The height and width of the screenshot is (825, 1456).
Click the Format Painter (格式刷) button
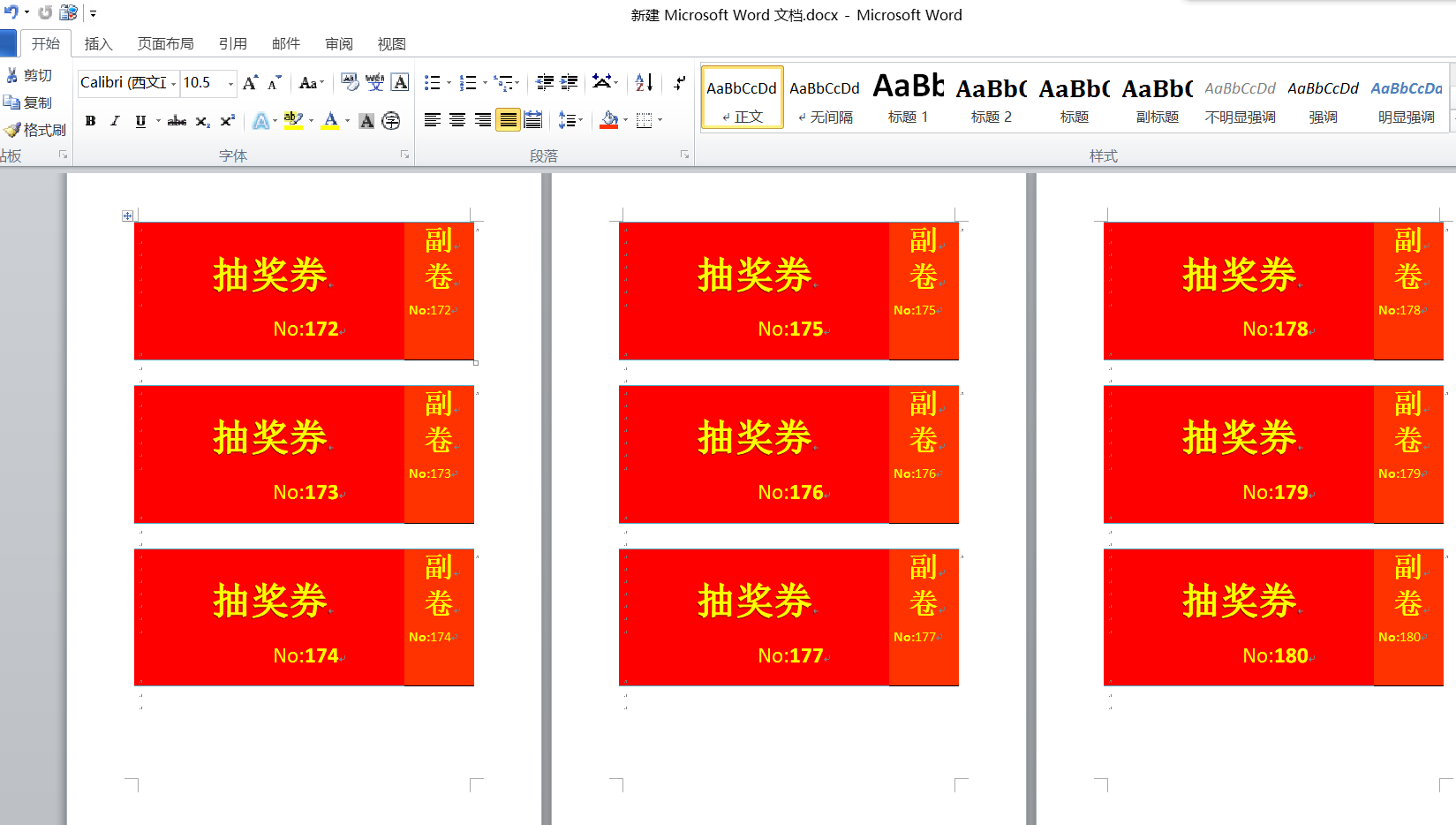(x=35, y=130)
